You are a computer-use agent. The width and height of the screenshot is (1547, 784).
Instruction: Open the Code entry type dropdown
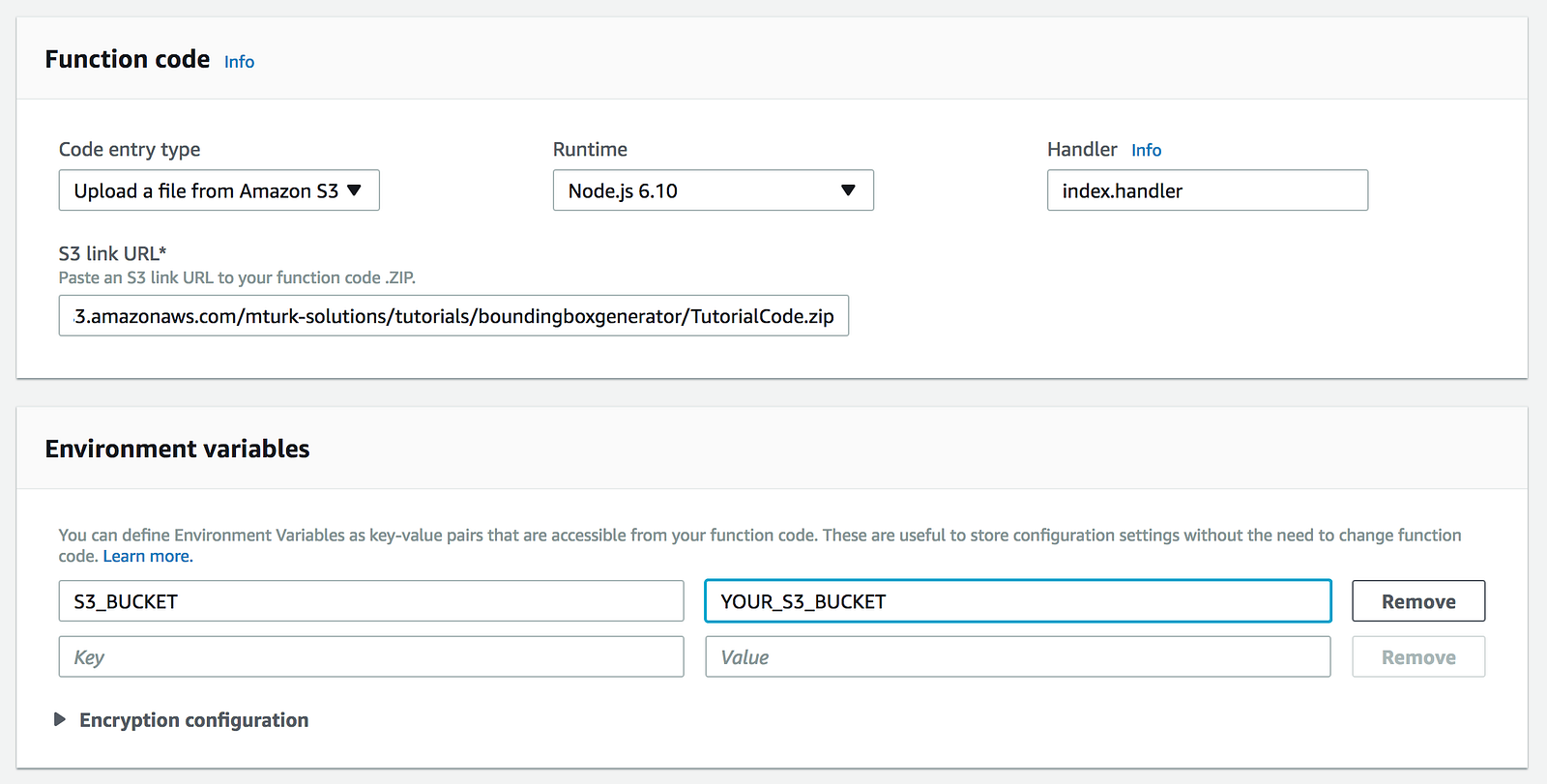219,190
